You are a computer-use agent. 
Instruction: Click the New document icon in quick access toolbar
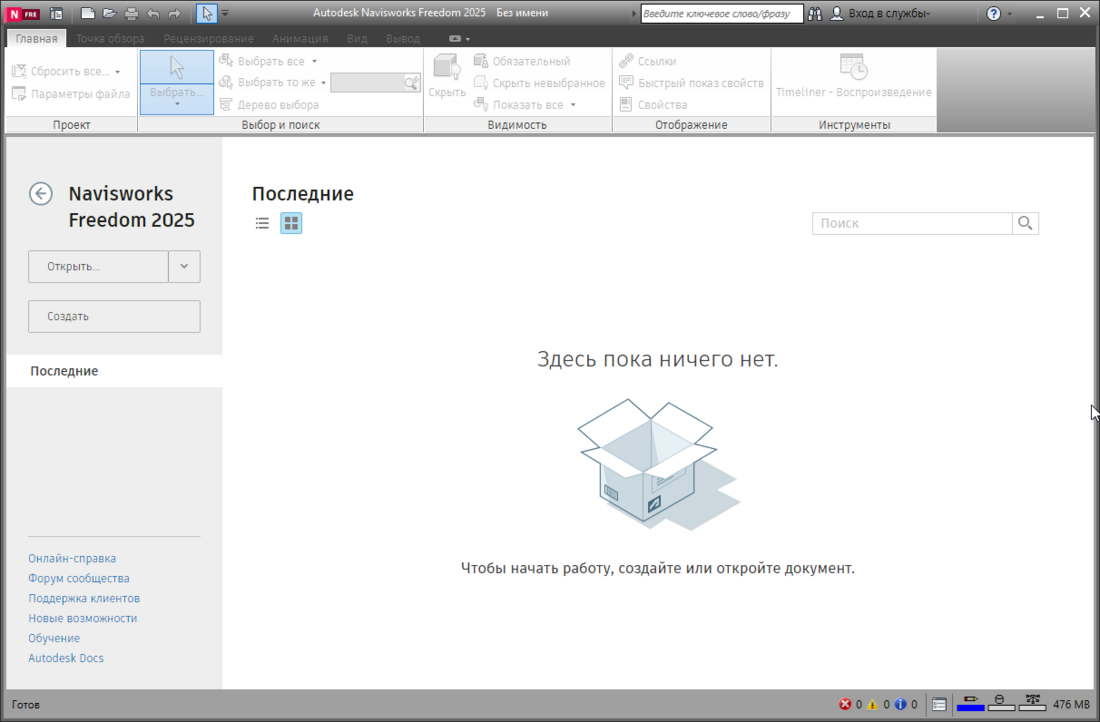coord(88,13)
